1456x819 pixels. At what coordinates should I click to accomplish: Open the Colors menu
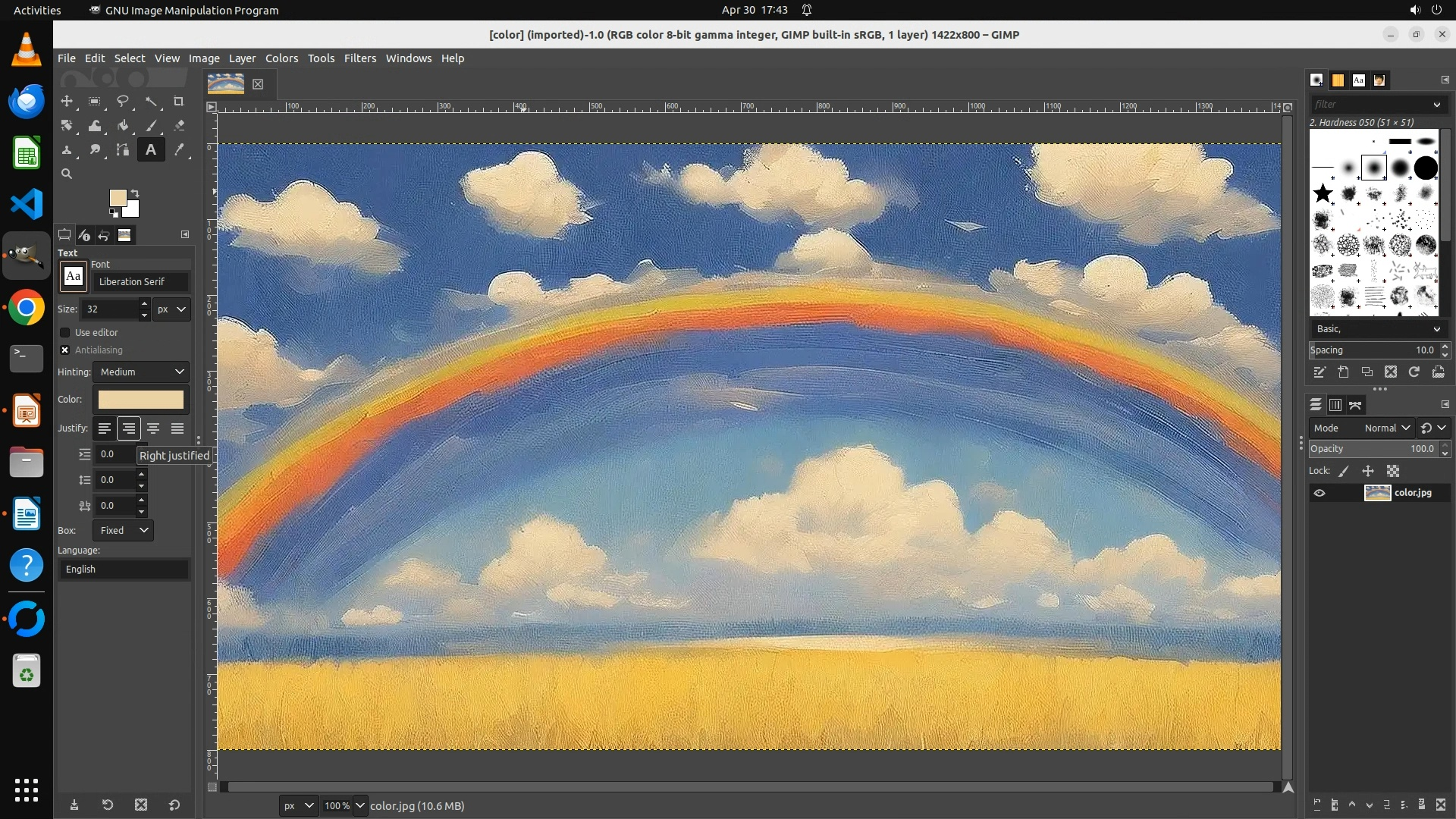(281, 58)
